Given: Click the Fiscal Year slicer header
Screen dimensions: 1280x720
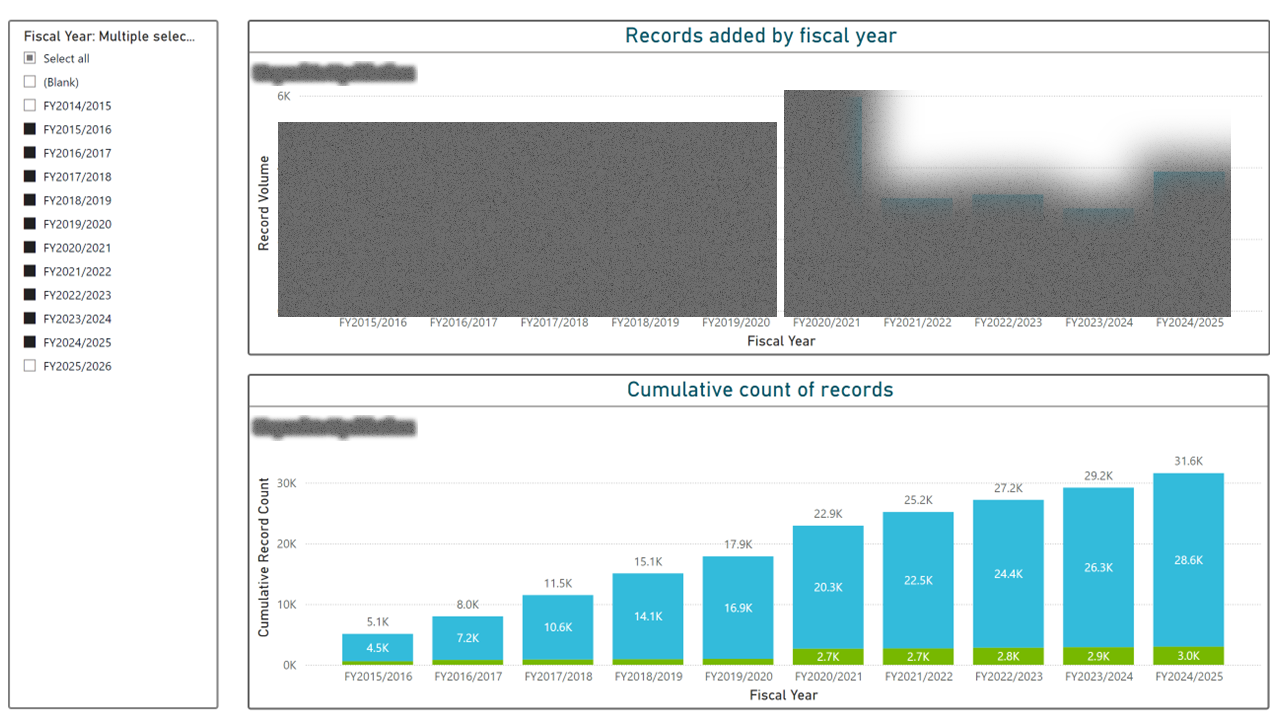Looking at the screenshot, I should (x=110, y=36).
